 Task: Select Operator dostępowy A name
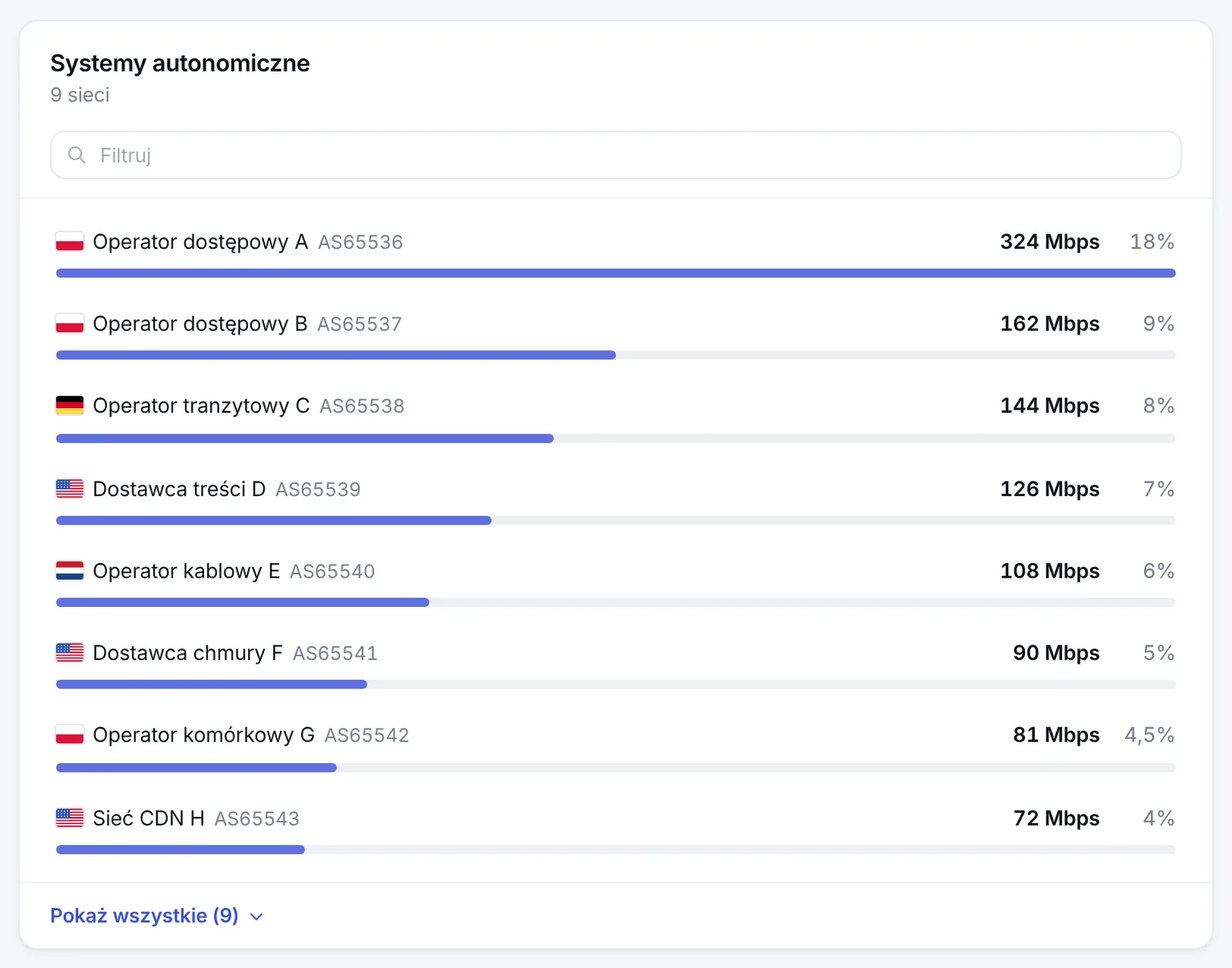click(200, 242)
